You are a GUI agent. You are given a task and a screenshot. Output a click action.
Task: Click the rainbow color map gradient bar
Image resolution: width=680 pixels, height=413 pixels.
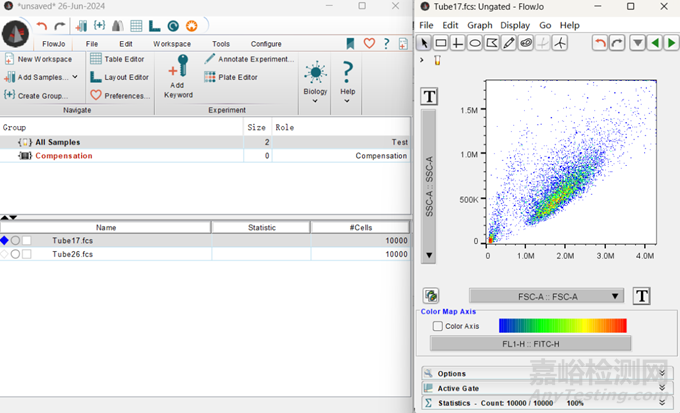coord(562,326)
